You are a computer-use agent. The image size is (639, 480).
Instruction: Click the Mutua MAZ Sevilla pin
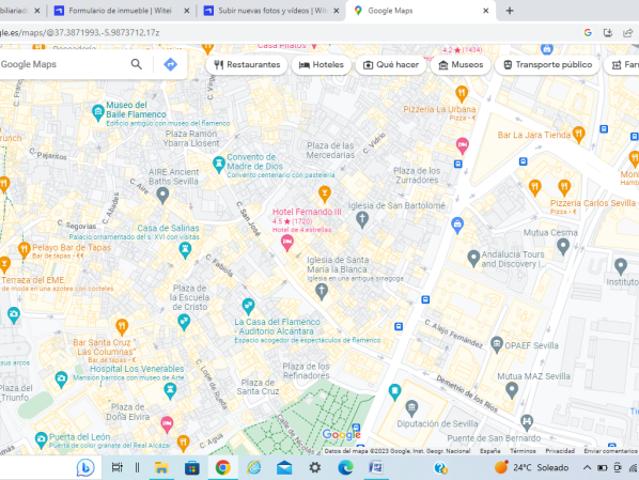(511, 390)
